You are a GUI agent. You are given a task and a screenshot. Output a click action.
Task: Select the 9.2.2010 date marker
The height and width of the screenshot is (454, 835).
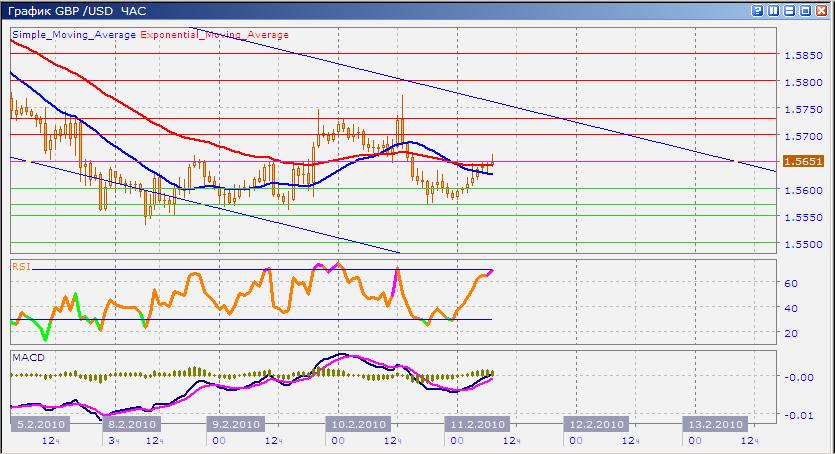[235, 425]
